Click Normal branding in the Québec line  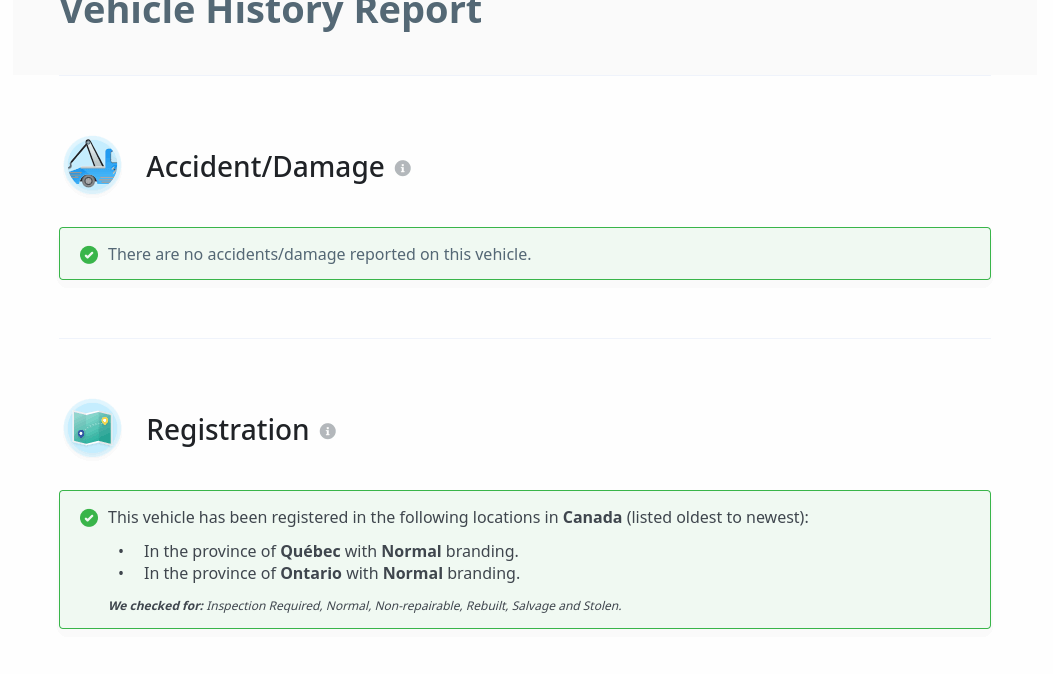[x=412, y=551]
